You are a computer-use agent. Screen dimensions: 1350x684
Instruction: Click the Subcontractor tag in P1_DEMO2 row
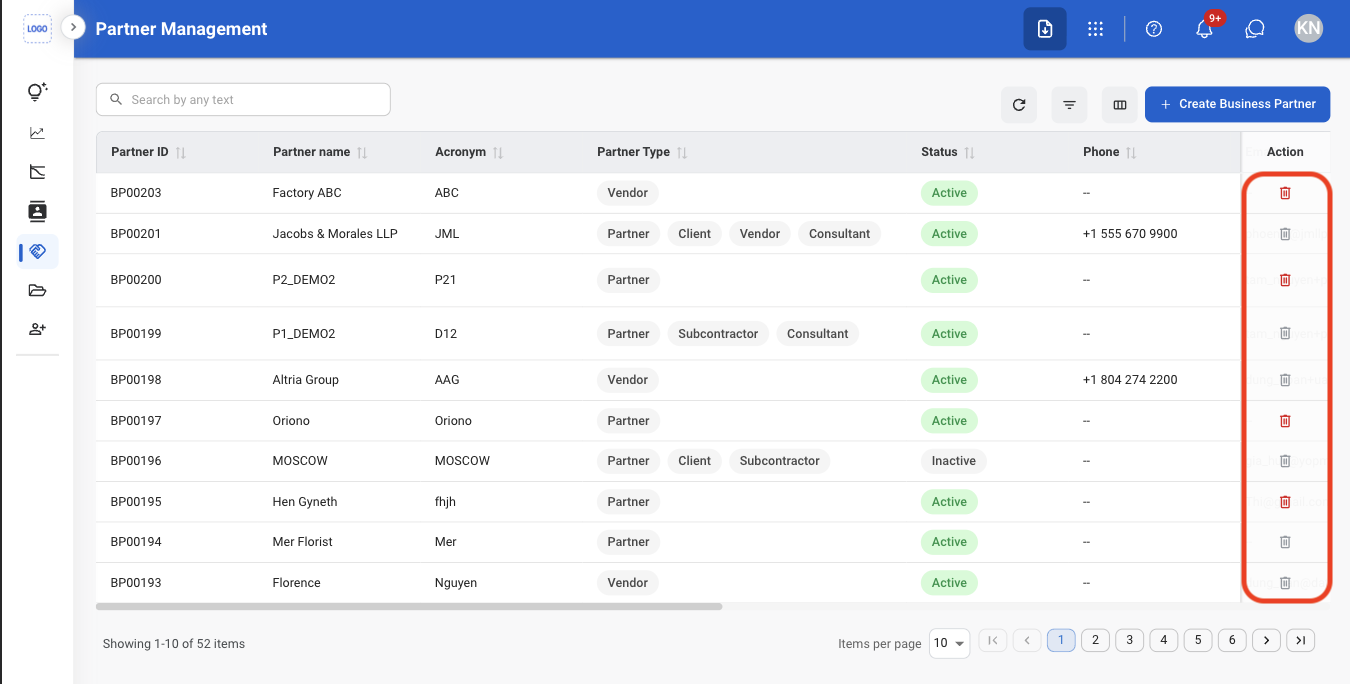[x=718, y=334]
